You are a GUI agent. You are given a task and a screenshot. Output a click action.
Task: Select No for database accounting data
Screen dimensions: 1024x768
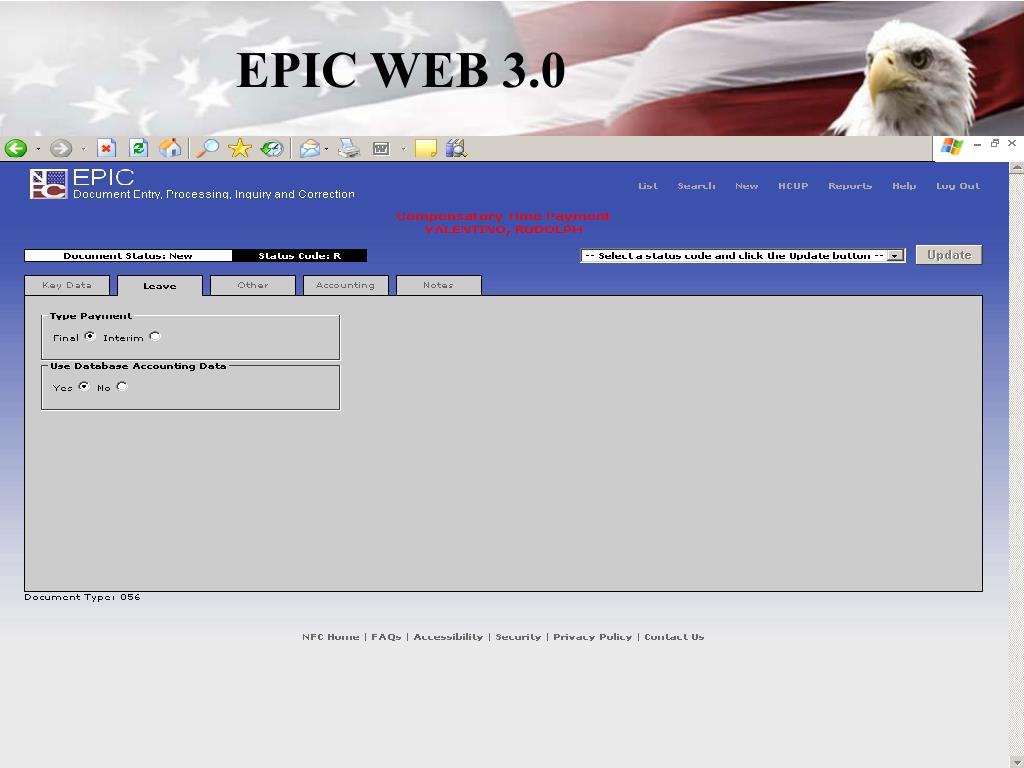[122, 386]
